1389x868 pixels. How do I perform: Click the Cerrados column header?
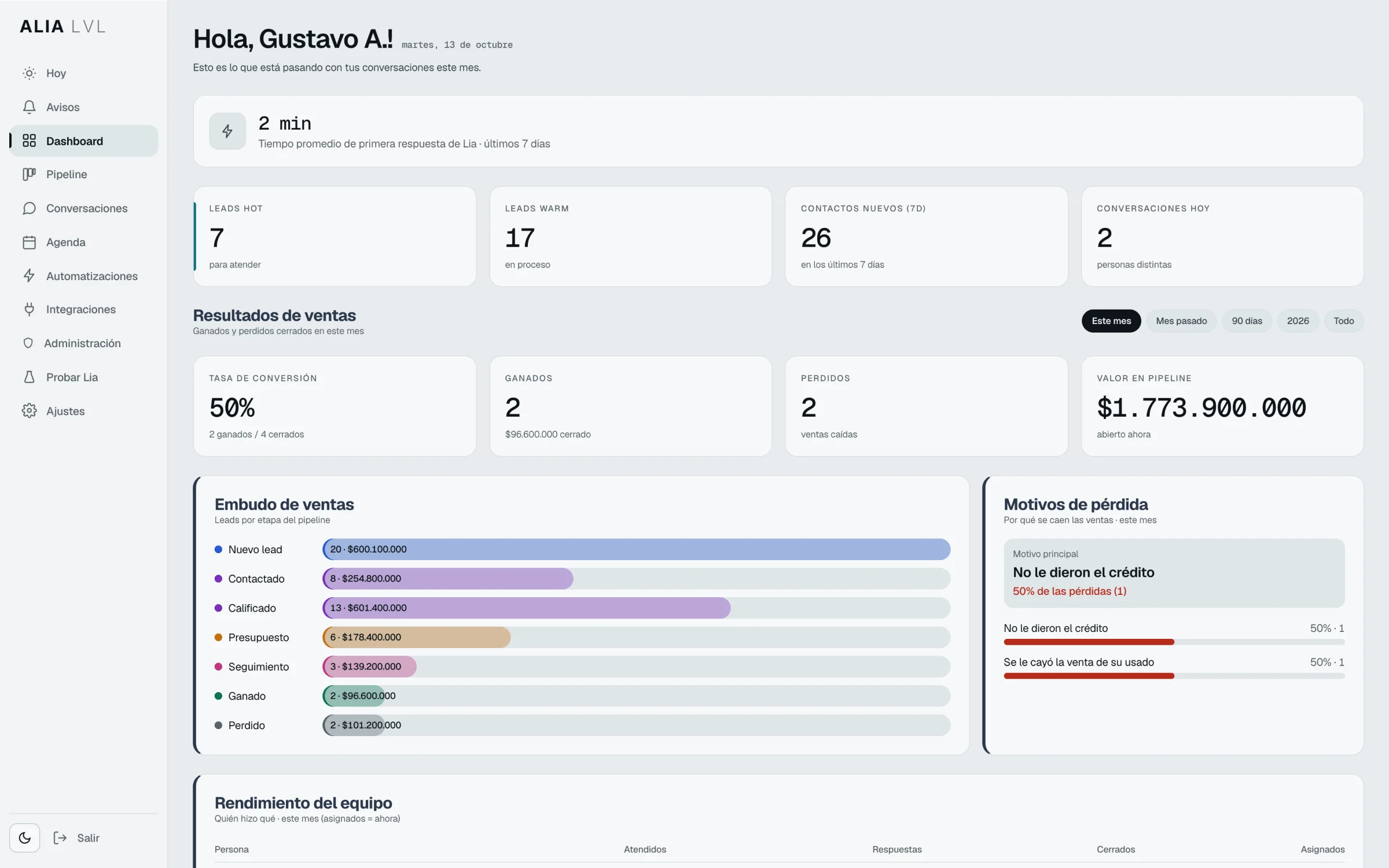point(1115,849)
